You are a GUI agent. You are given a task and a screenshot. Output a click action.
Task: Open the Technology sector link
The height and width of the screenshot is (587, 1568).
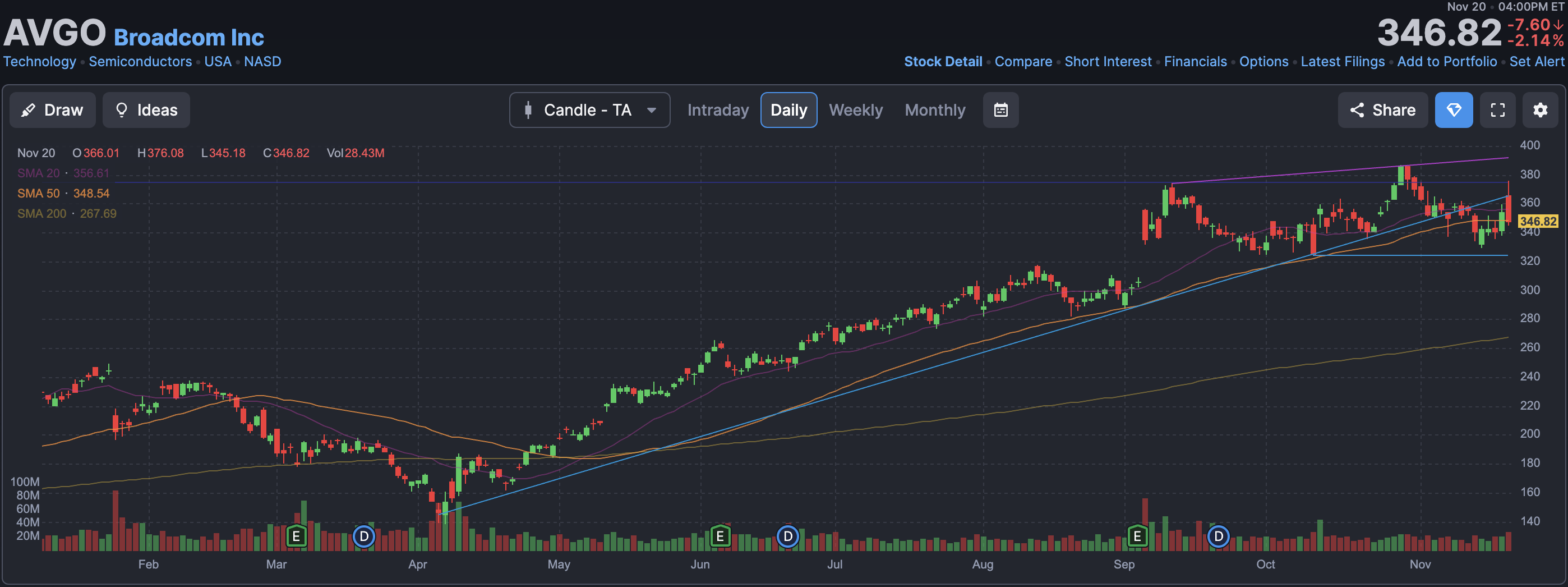click(40, 62)
